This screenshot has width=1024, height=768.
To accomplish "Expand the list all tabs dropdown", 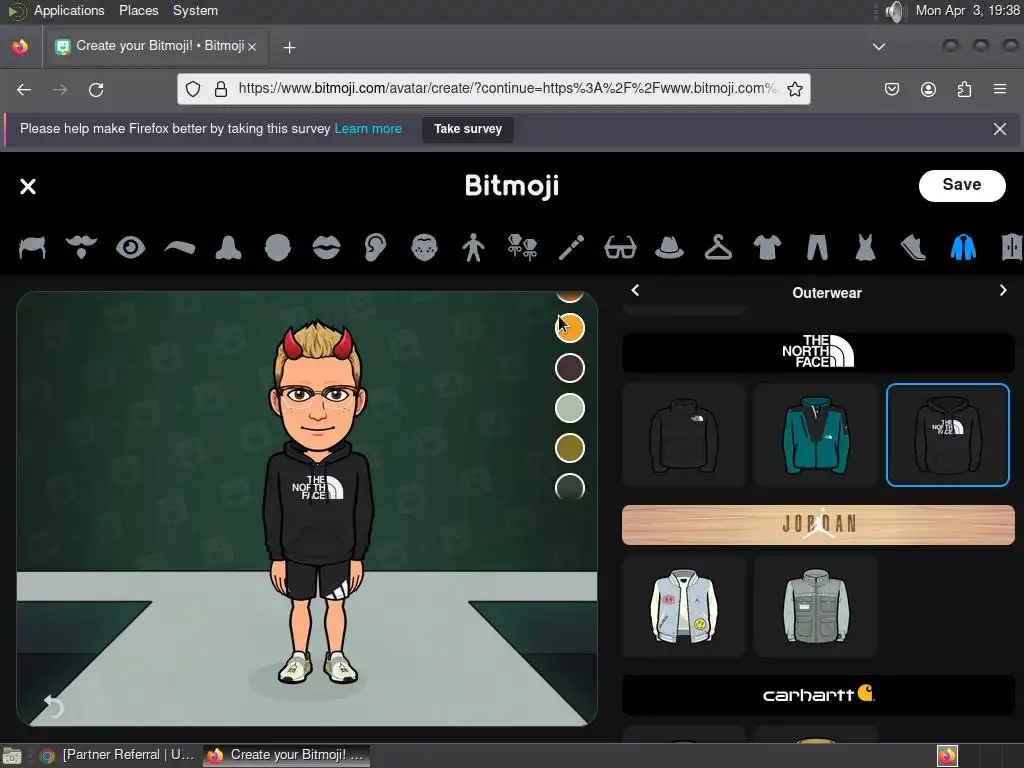I will coord(879,46).
